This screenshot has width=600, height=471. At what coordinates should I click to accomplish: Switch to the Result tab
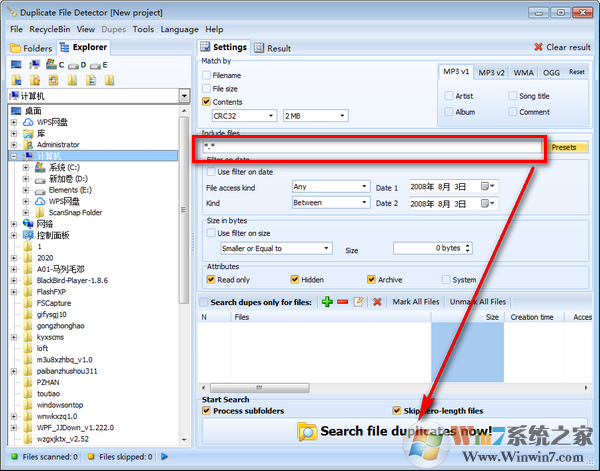coord(273,48)
